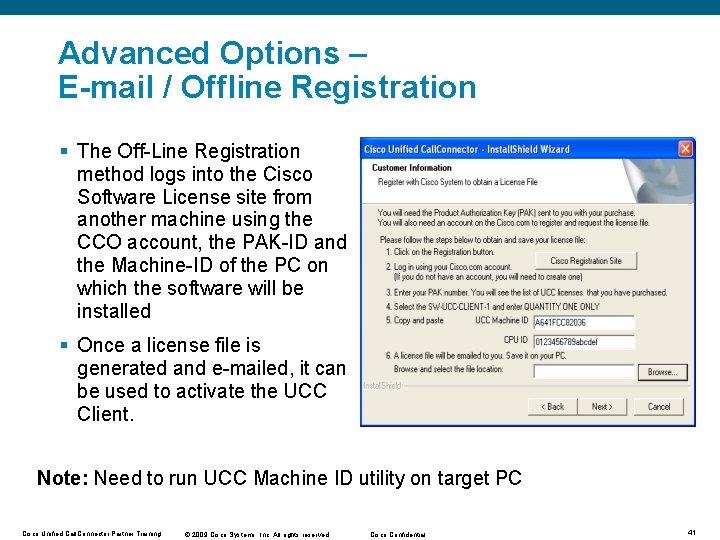Click bullet text "Once a license file is"
Image resolution: width=720 pixels, height=540 pixels.
(x=169, y=345)
